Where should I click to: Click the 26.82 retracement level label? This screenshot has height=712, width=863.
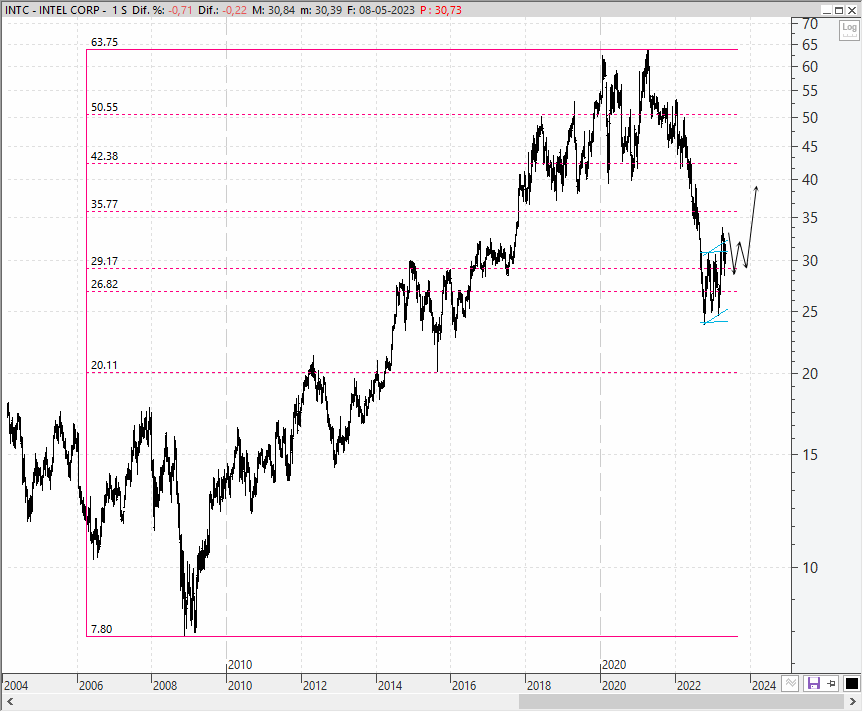(104, 284)
